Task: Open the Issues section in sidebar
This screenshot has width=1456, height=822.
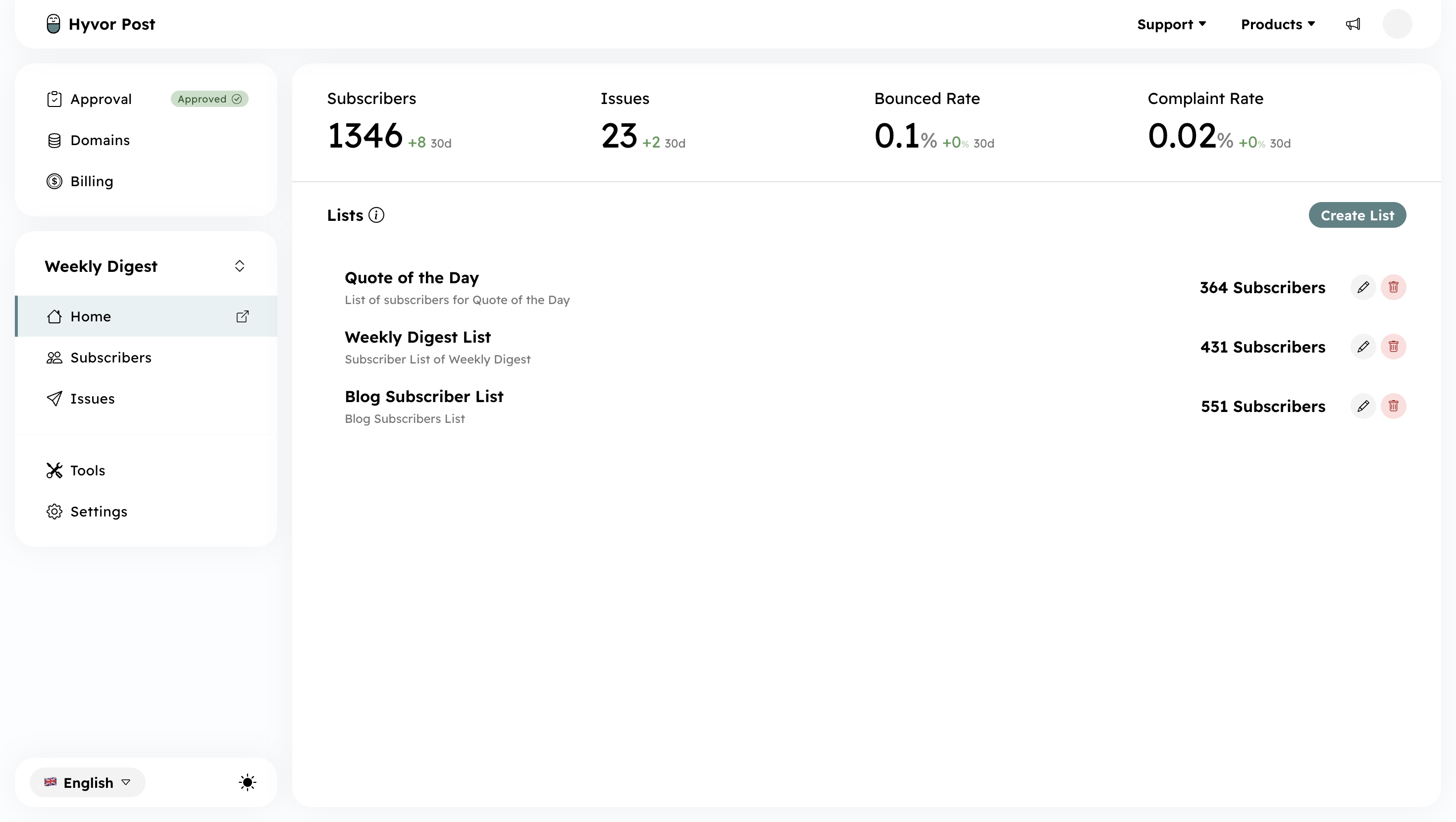Action: [x=92, y=399]
